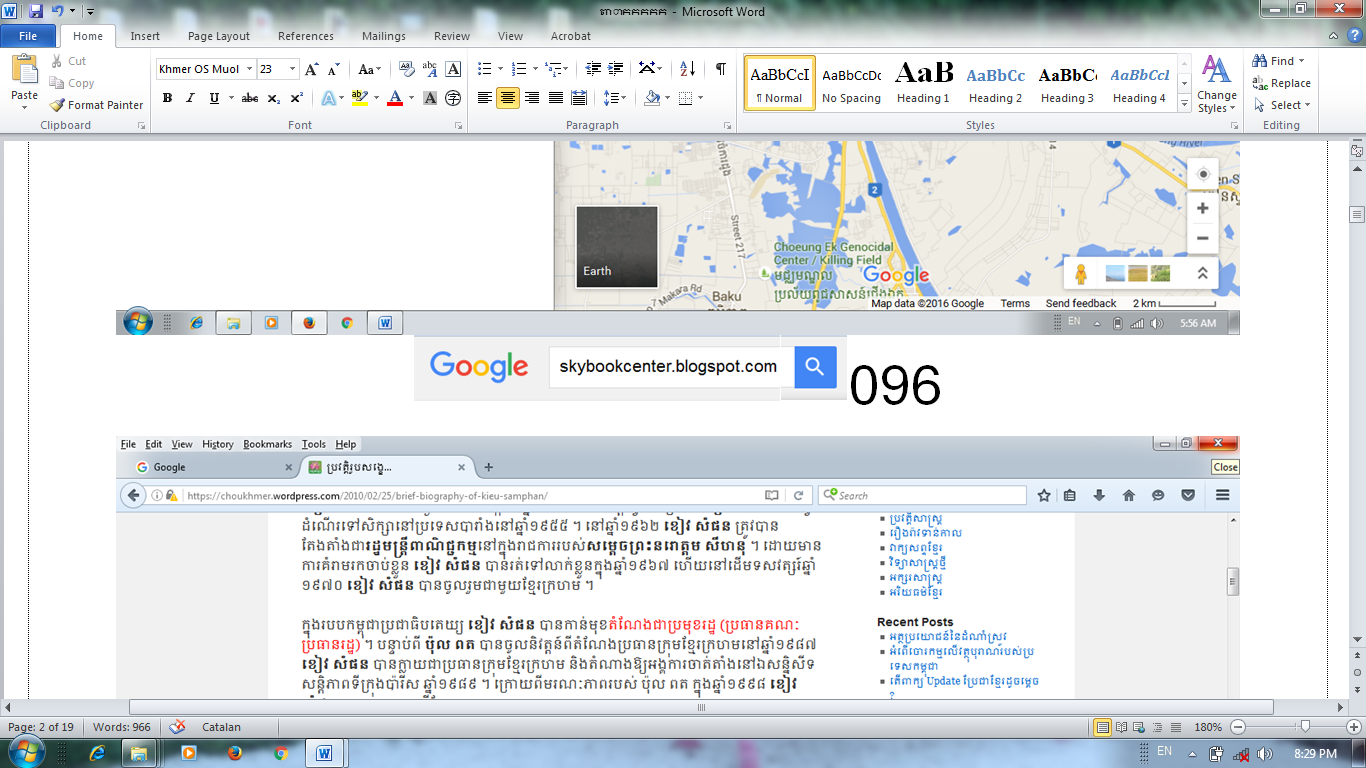Image resolution: width=1366 pixels, height=768 pixels.
Task: Activate the Format Painter
Action: click(x=97, y=105)
